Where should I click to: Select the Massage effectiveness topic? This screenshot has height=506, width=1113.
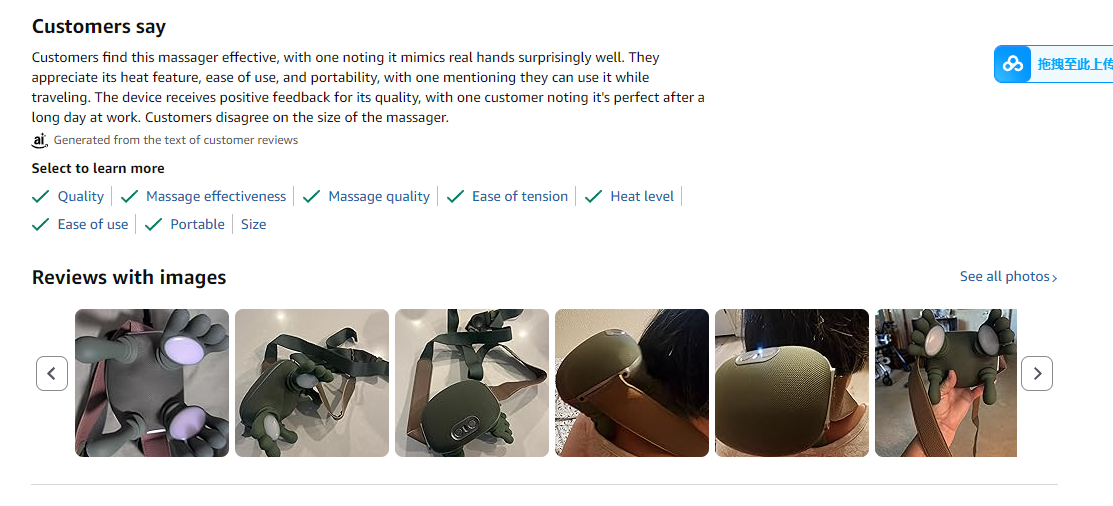click(216, 197)
